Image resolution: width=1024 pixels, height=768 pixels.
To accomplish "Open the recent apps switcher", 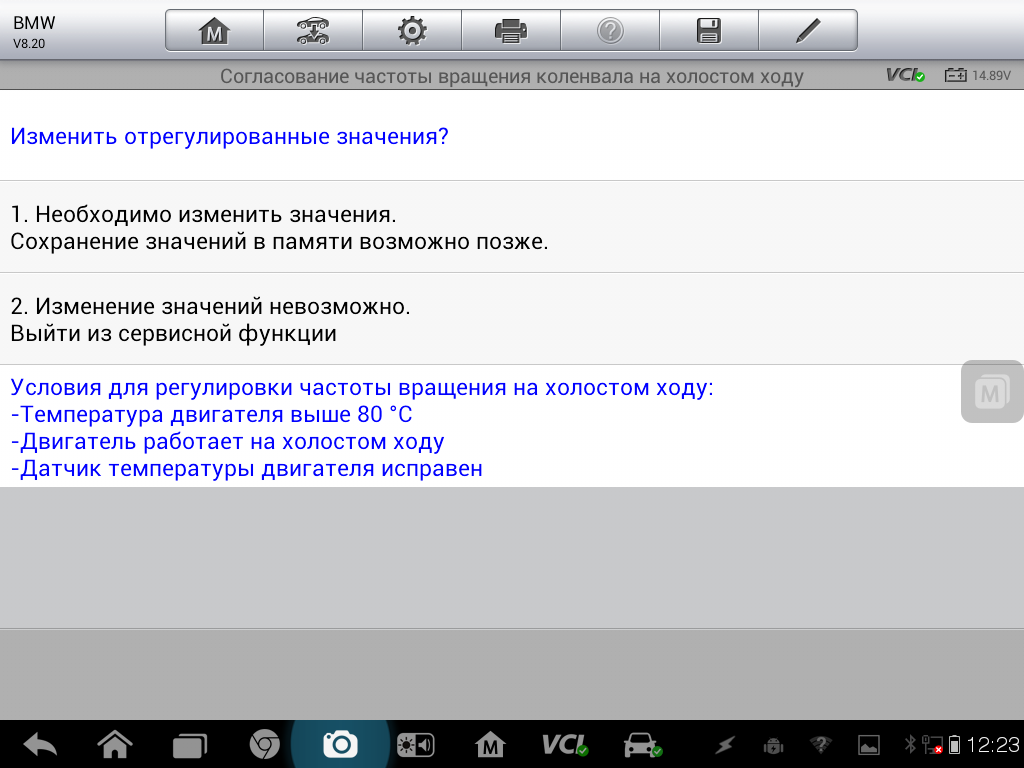I will point(188,744).
